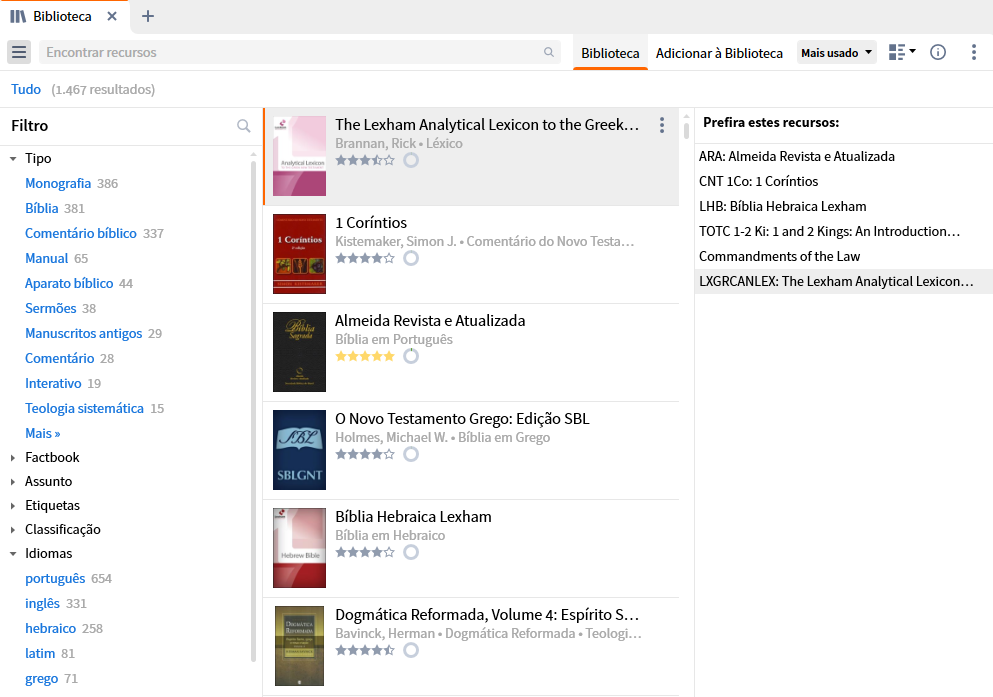Click the filter panel scrollbar
This screenshot has height=697, width=993.
[253, 411]
